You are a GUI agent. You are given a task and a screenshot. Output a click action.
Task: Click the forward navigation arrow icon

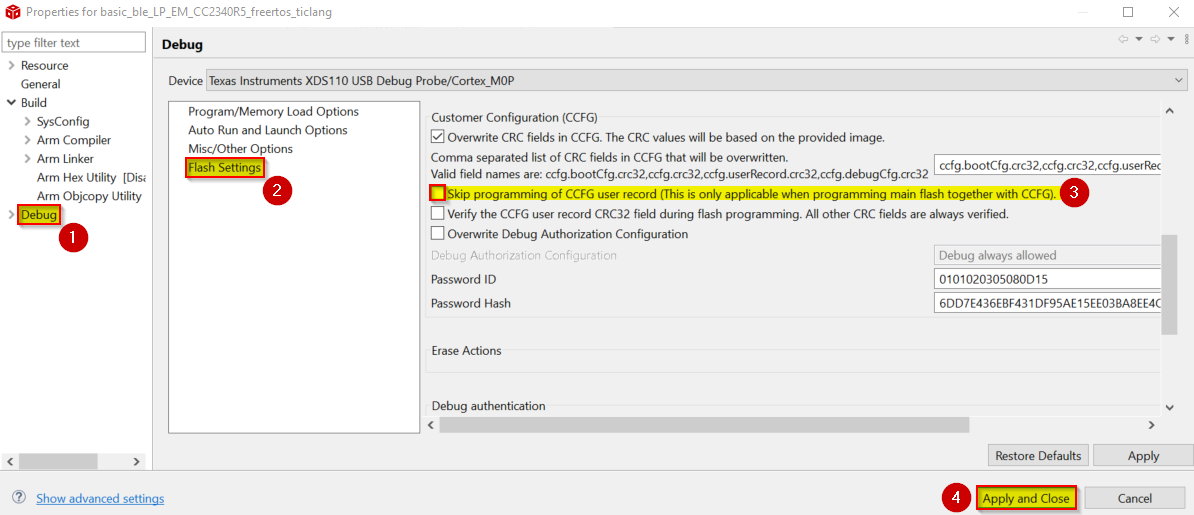[1155, 39]
